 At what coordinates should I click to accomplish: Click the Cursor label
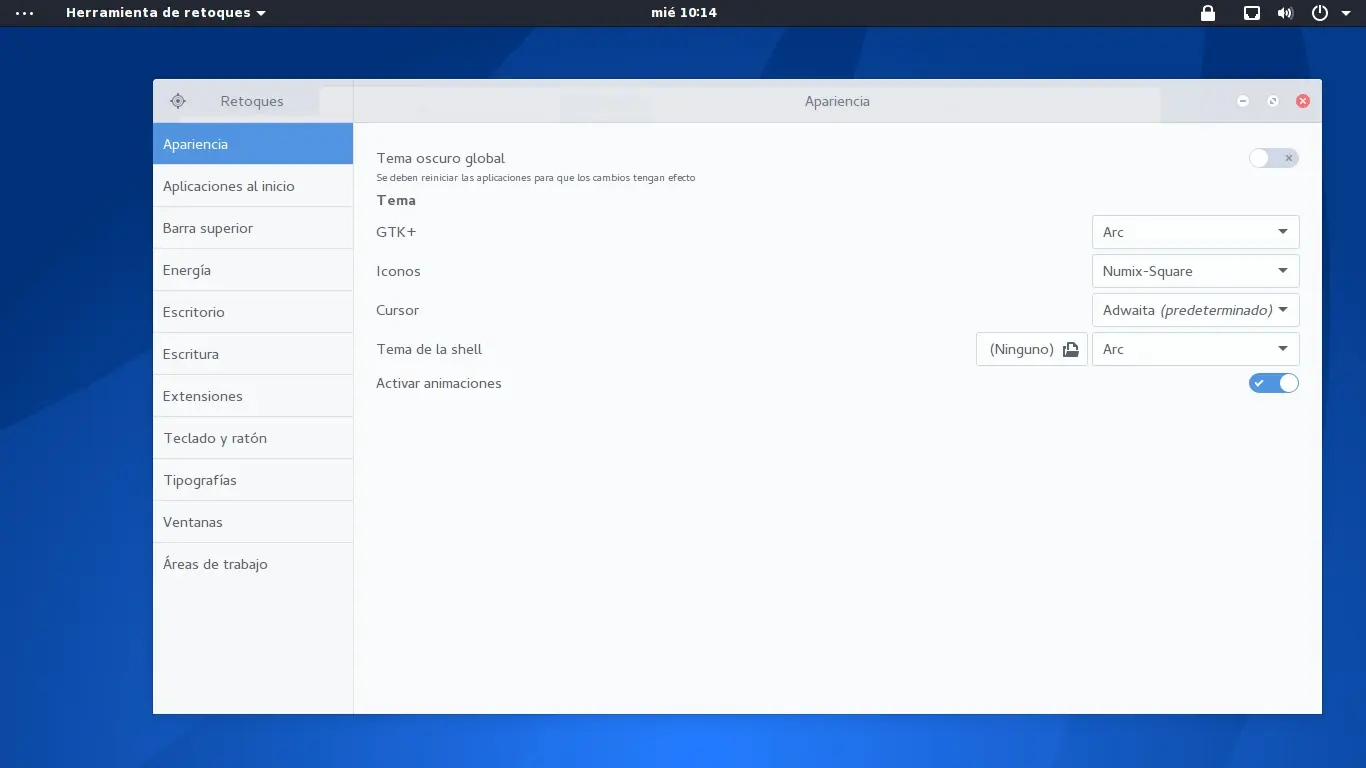coord(397,310)
